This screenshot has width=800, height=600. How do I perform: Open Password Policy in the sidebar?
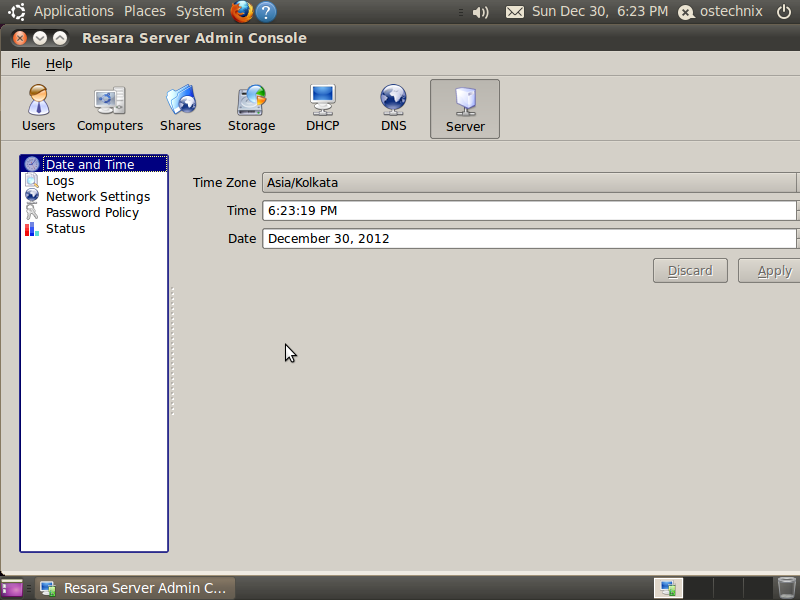coord(94,212)
